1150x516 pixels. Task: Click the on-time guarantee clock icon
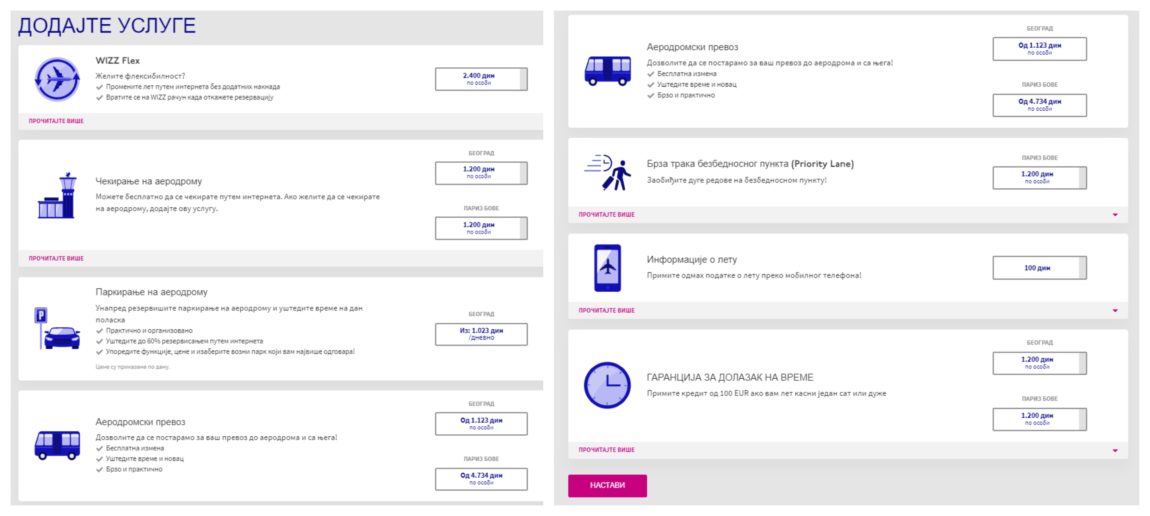tap(607, 385)
